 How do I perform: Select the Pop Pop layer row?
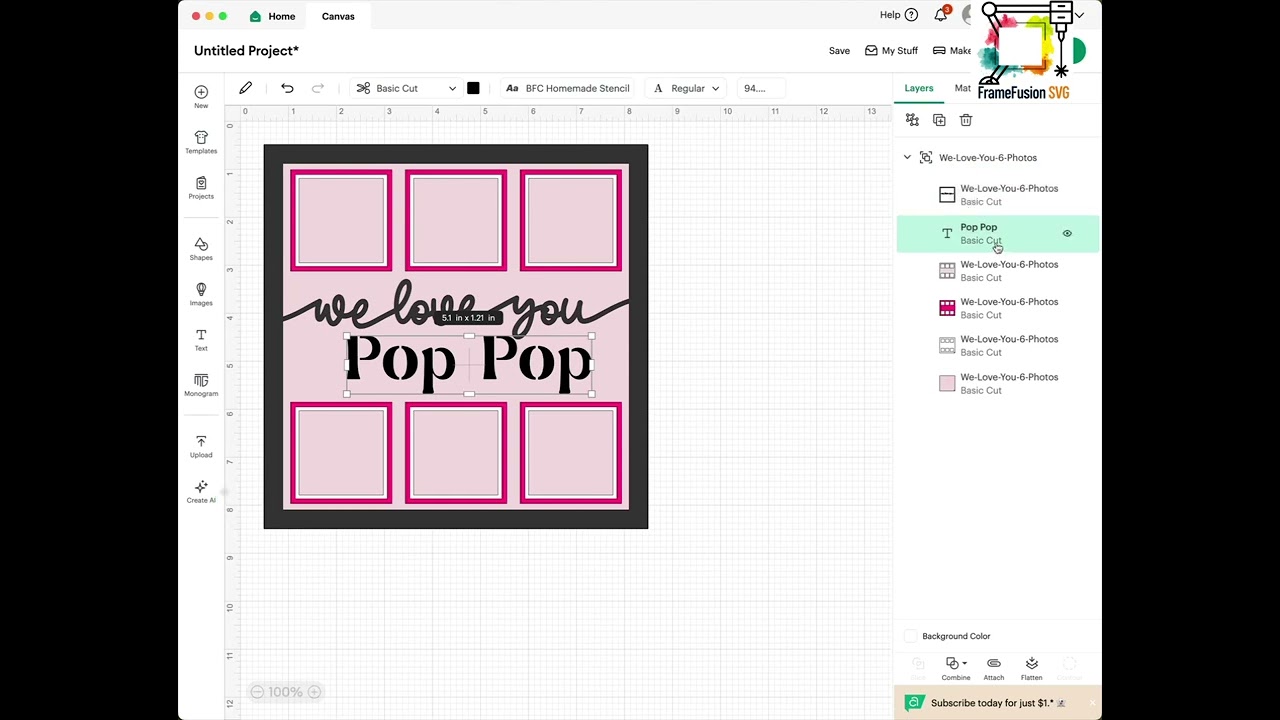coord(998,234)
